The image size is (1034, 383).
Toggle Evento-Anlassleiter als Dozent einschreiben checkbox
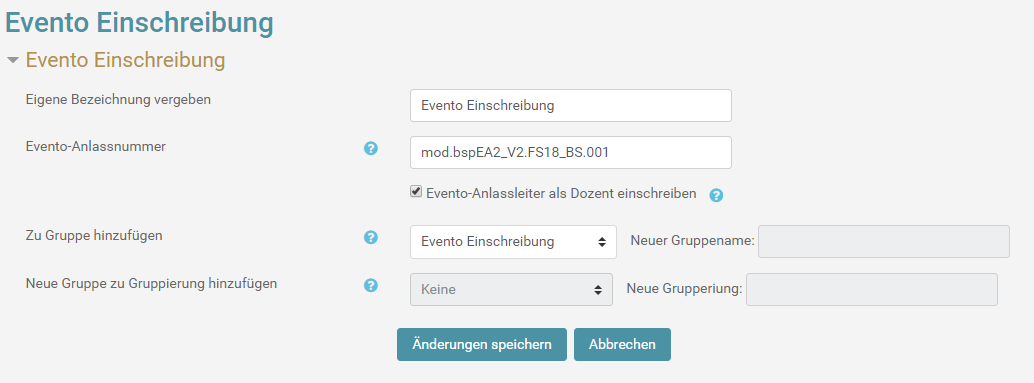click(415, 192)
